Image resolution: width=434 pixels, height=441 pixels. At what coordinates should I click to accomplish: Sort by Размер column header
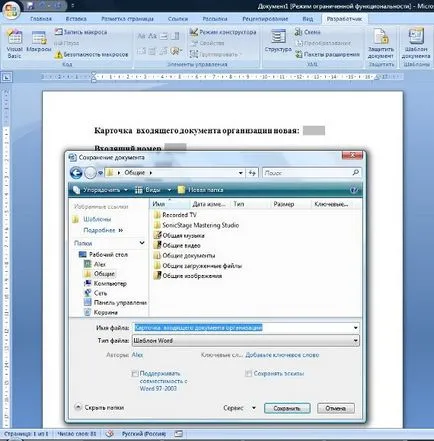(290, 204)
